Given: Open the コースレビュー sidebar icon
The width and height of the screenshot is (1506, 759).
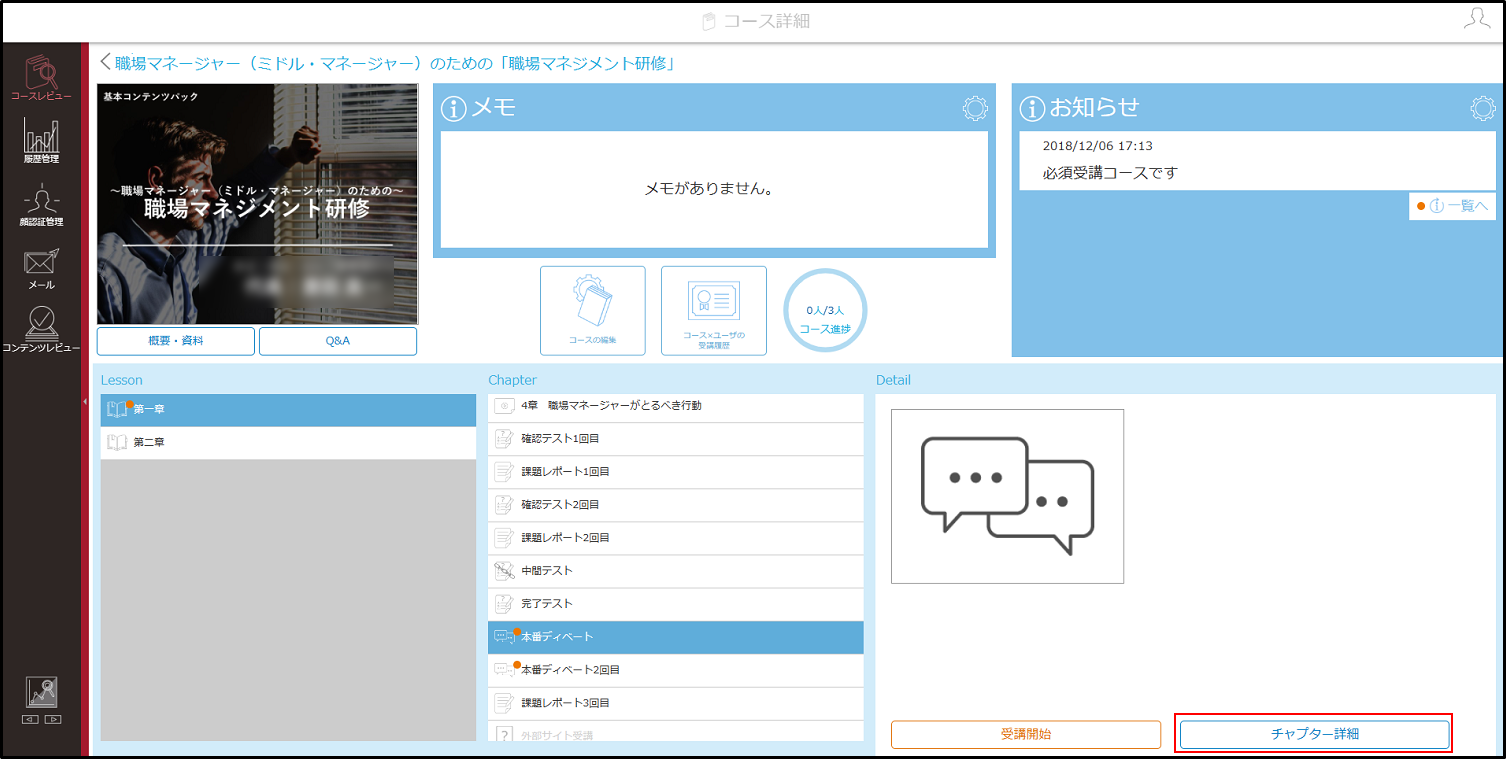Looking at the screenshot, I should [41, 78].
